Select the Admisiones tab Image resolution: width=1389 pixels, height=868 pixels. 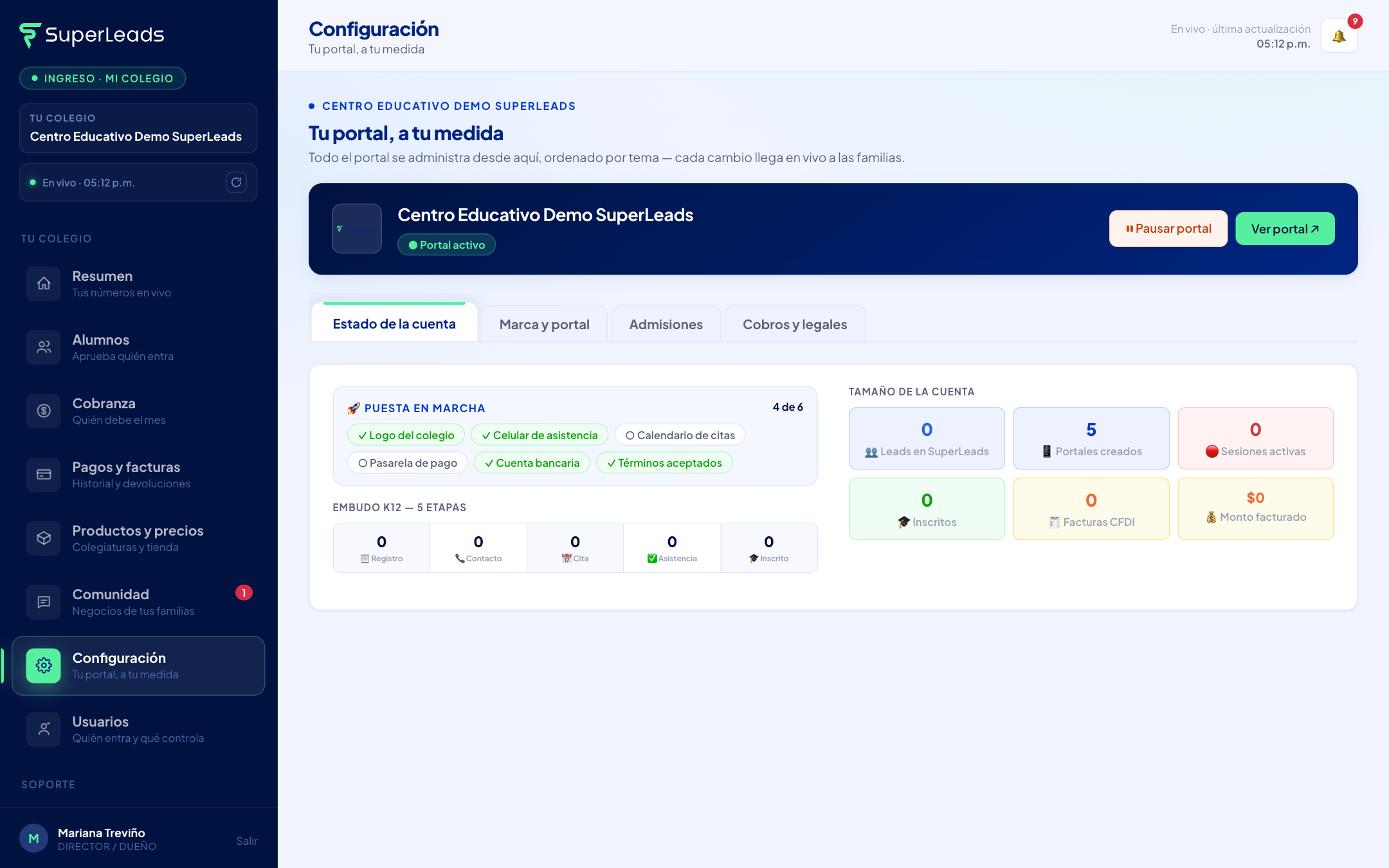(666, 324)
